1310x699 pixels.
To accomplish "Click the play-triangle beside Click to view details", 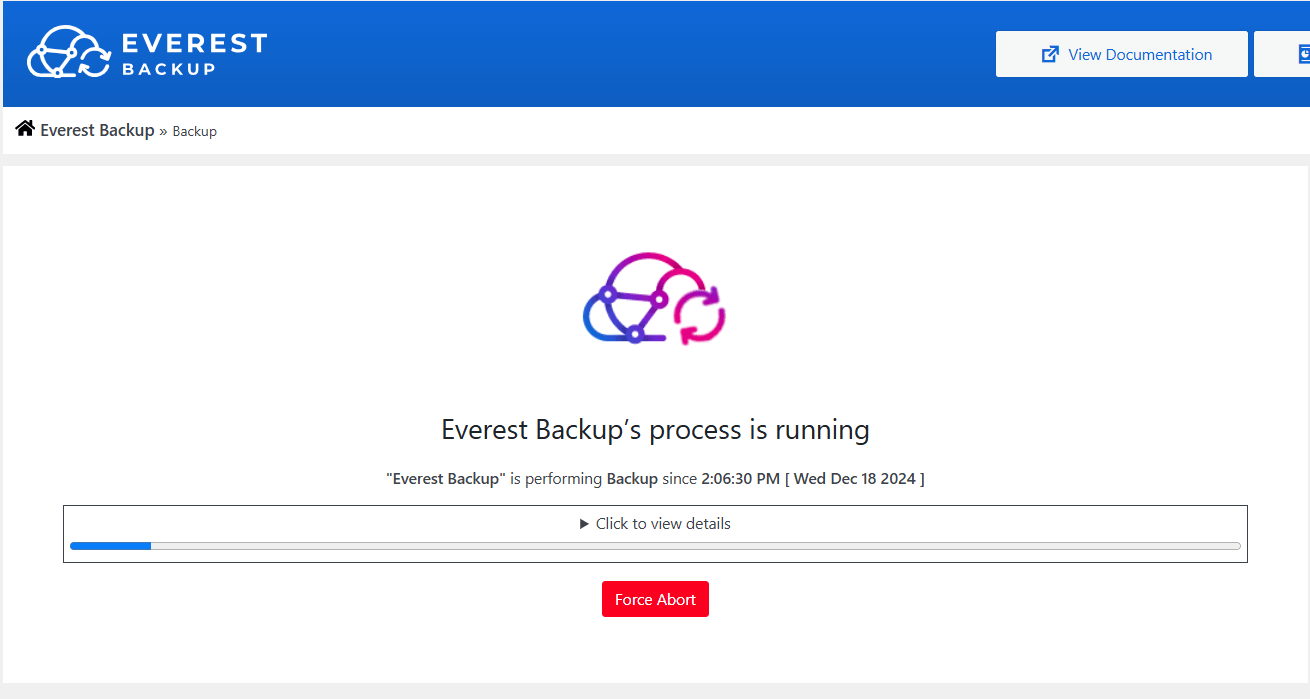I will (583, 523).
